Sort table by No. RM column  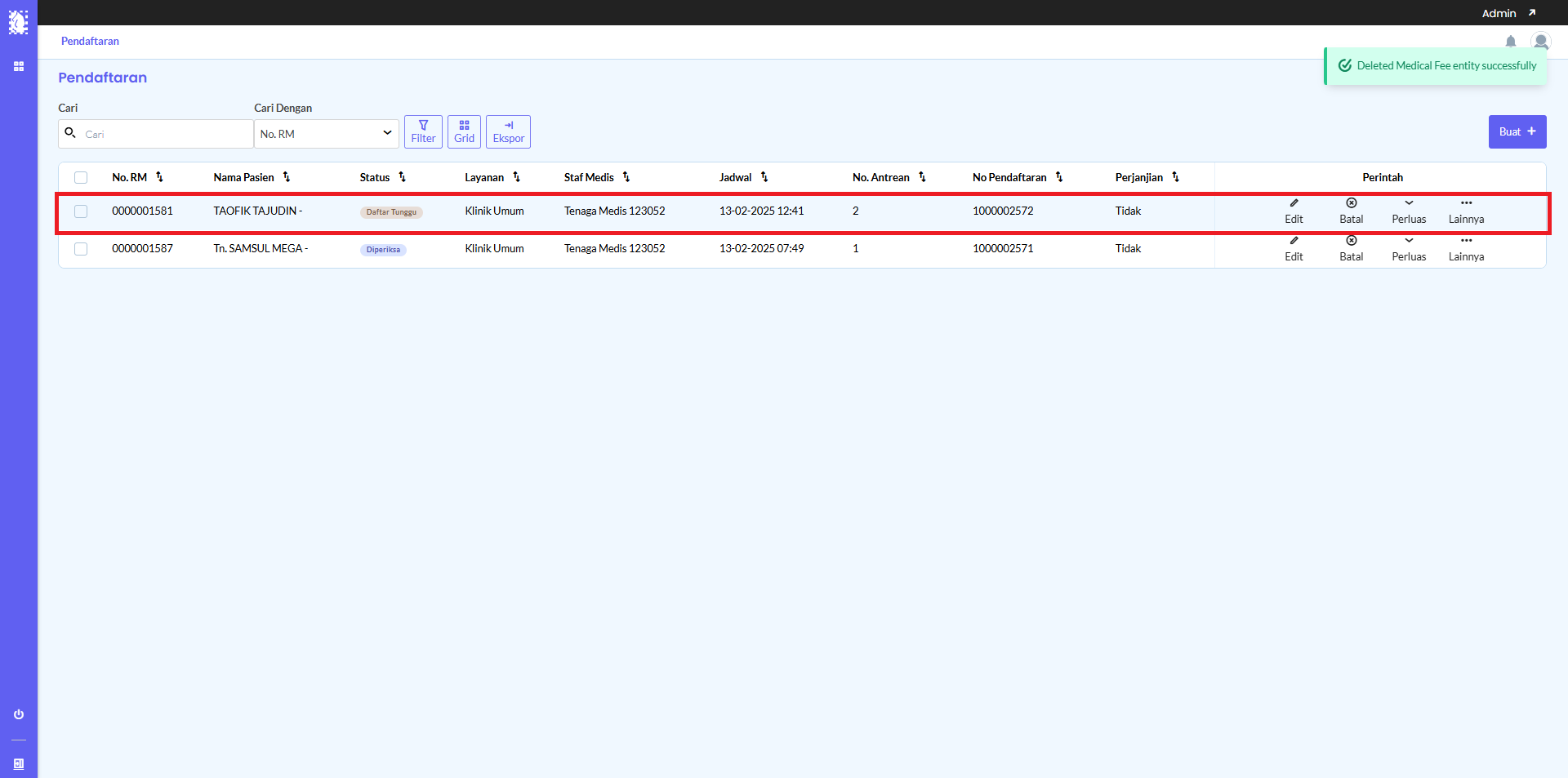(159, 177)
